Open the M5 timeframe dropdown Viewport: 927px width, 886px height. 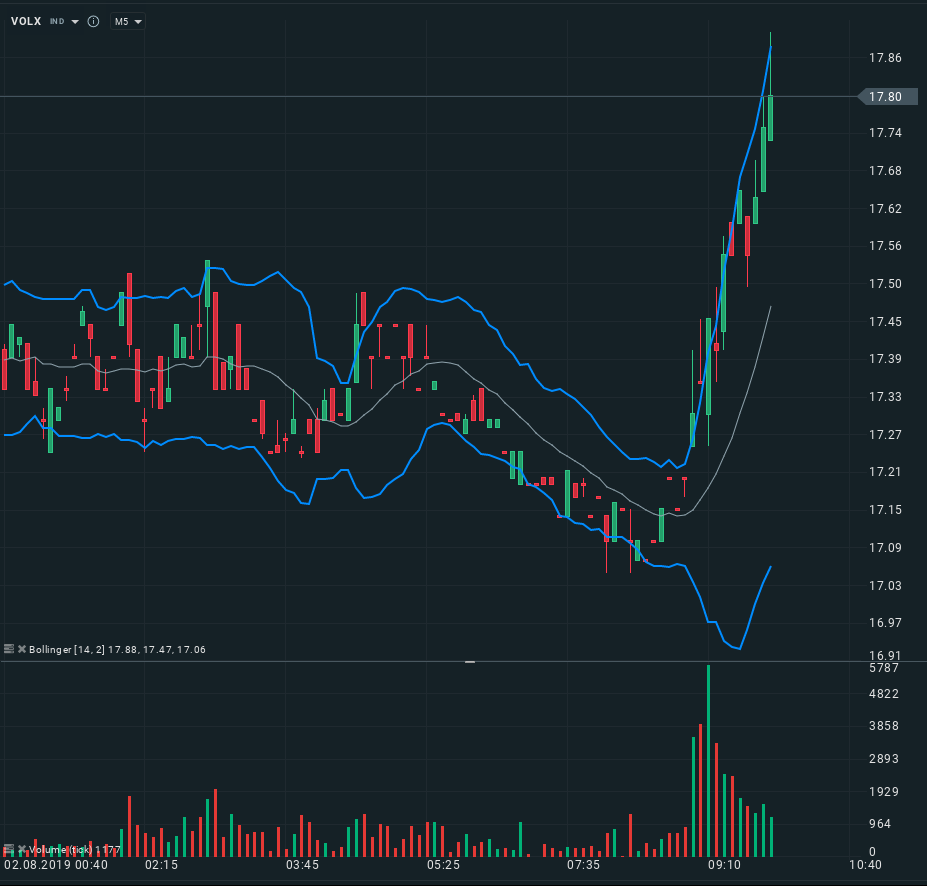pyautogui.click(x=128, y=21)
